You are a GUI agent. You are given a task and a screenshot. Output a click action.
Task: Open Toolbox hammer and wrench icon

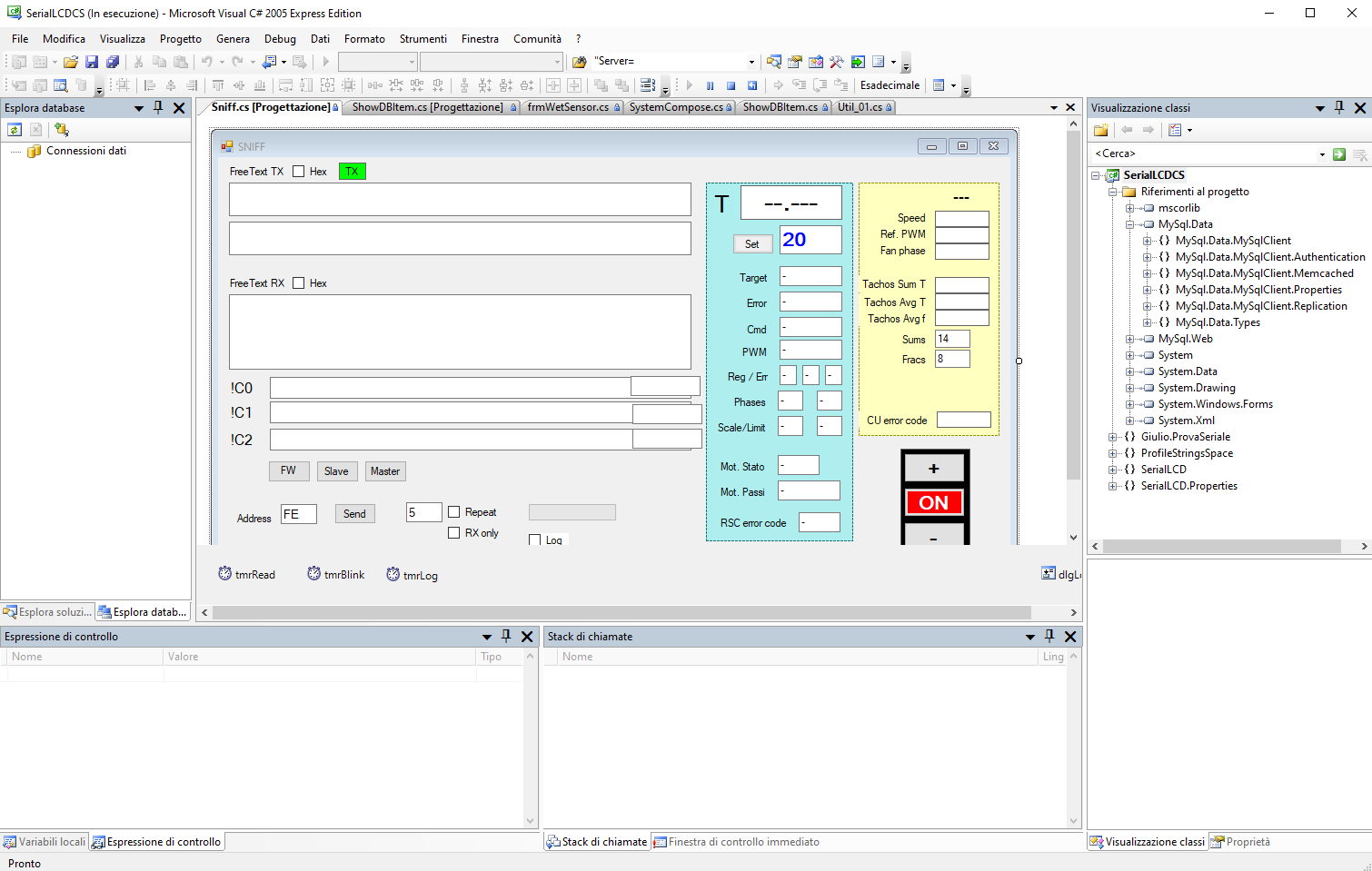pyautogui.click(x=837, y=62)
